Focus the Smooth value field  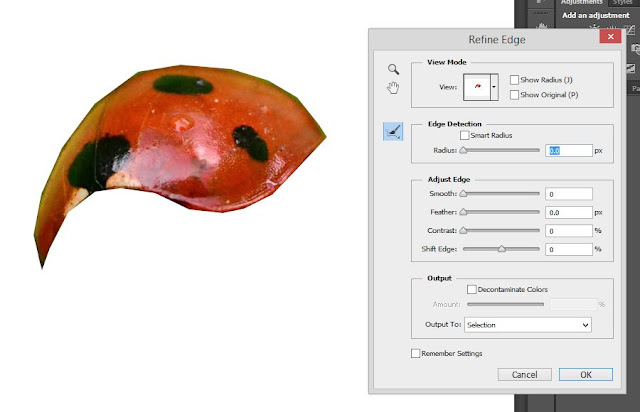coord(569,194)
